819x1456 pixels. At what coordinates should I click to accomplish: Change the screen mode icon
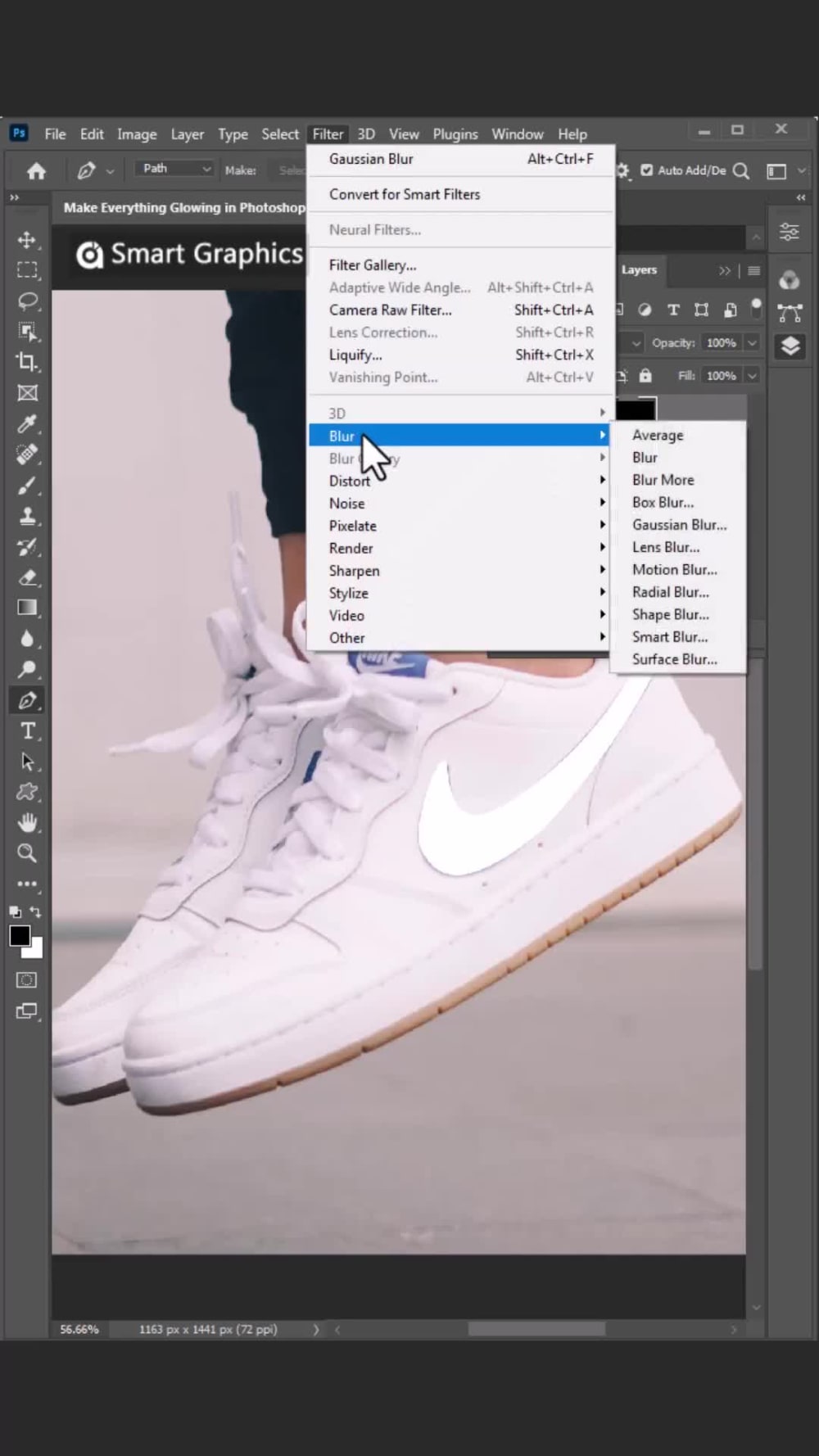[27, 1011]
